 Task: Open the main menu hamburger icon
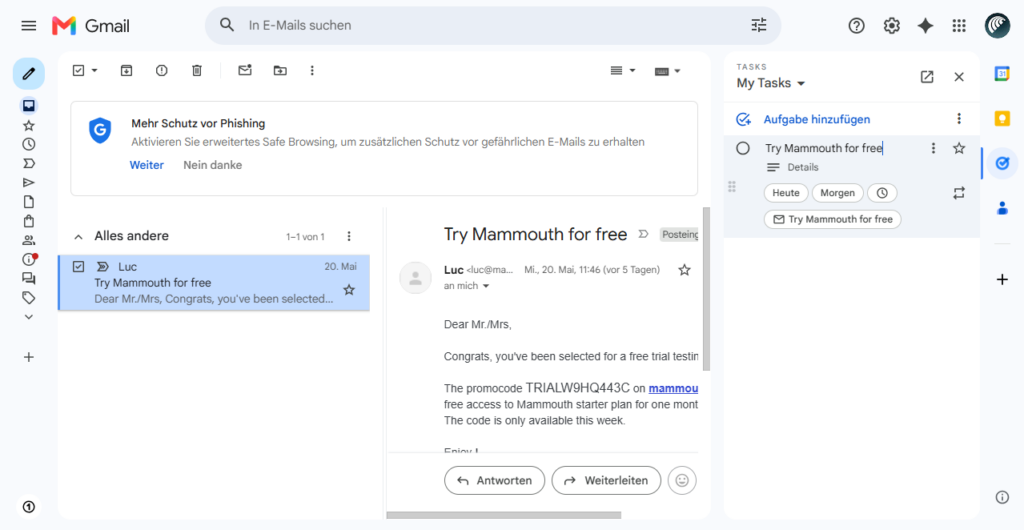click(x=29, y=25)
